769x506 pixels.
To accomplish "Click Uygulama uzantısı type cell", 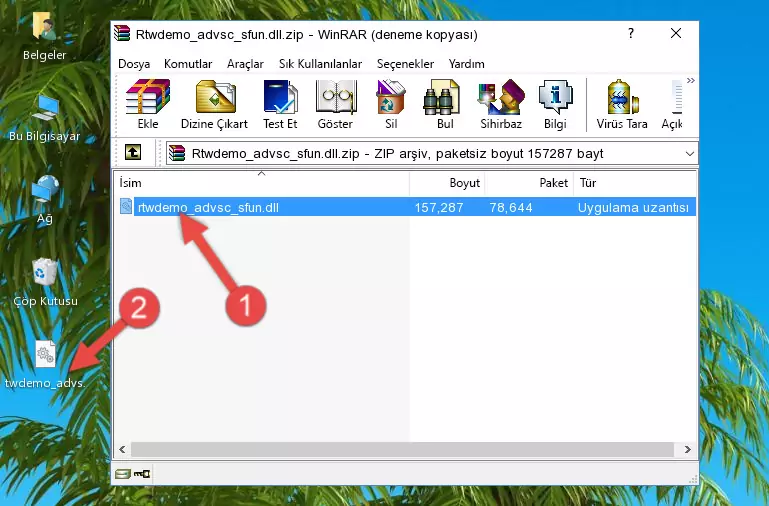I will click(633, 207).
